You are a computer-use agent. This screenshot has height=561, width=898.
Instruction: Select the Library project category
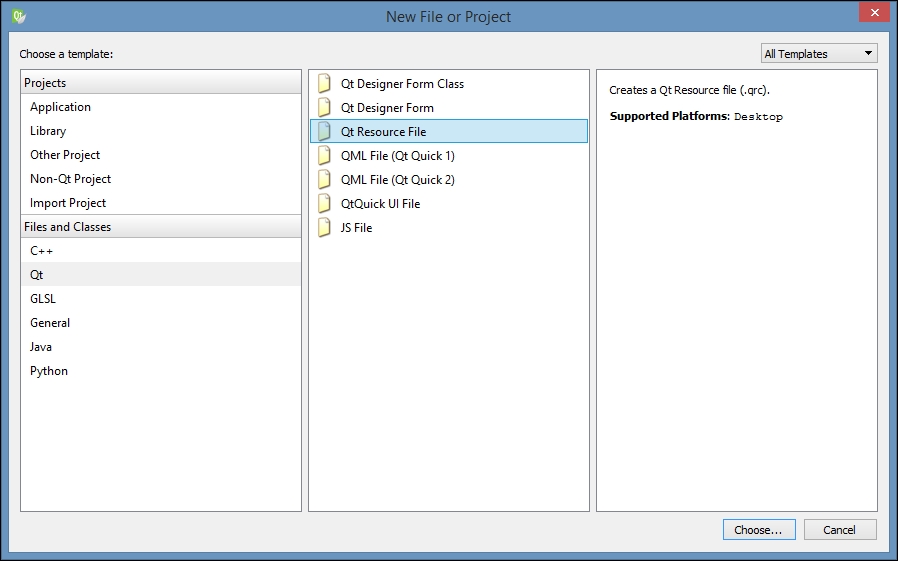[161, 131]
